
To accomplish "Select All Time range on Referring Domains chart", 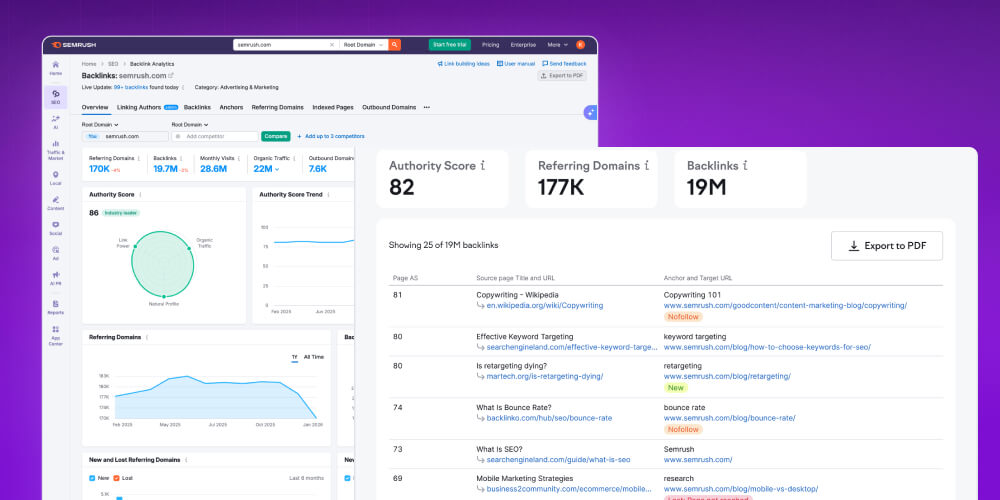I will [313, 357].
